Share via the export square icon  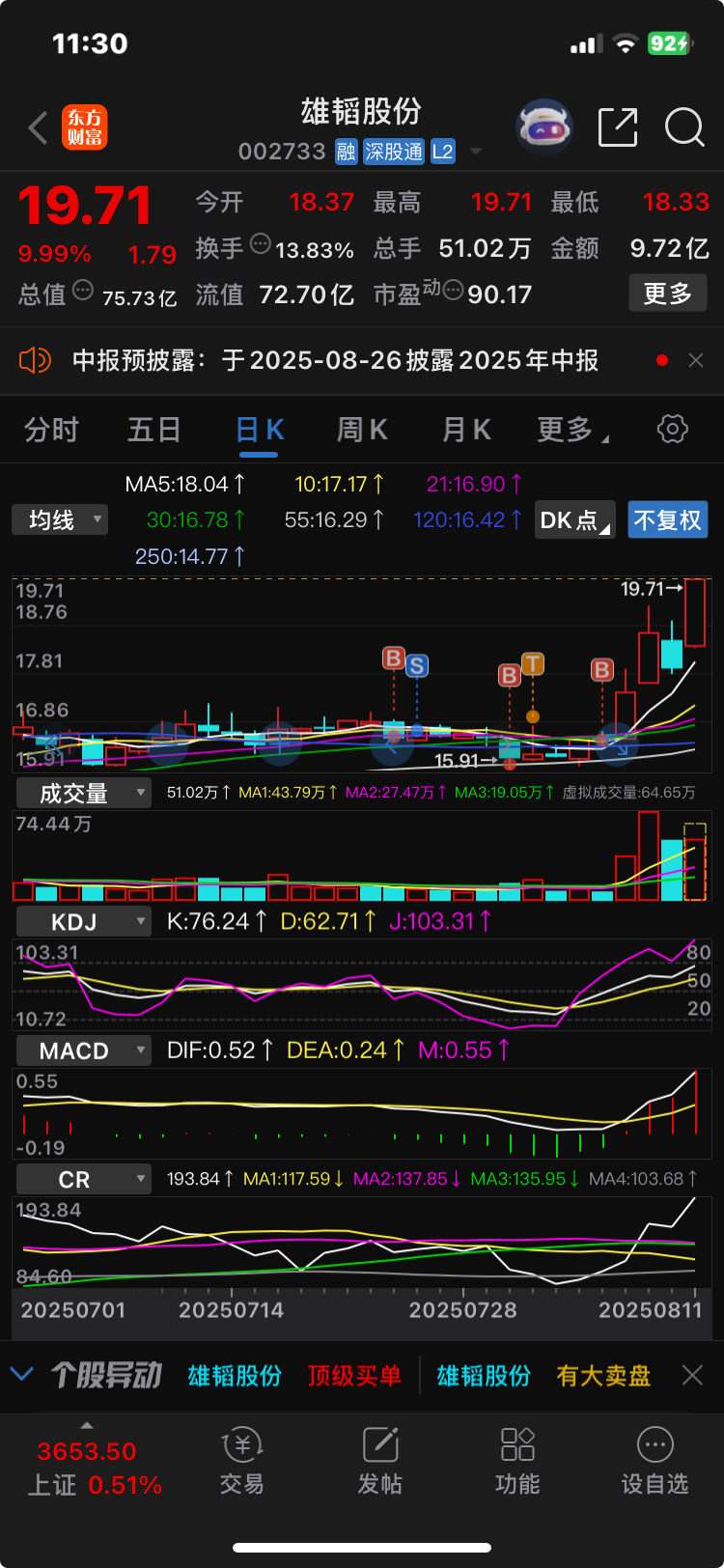click(x=618, y=127)
